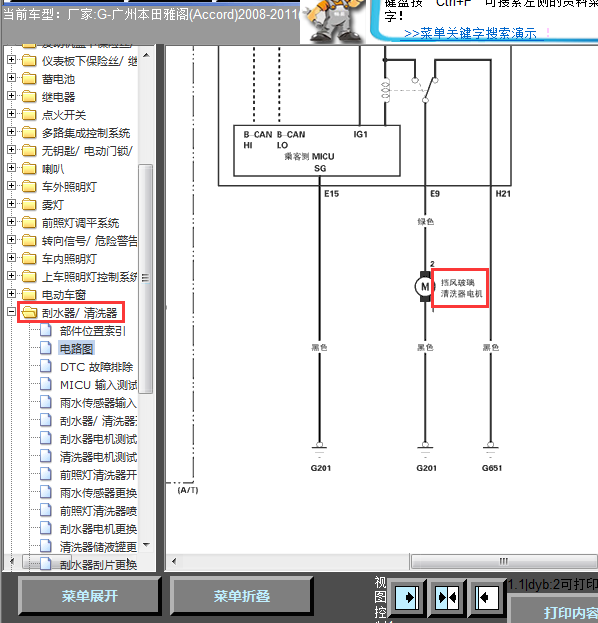
Task: Click tree panel scroll-down arrow
Action: (x=146, y=544)
